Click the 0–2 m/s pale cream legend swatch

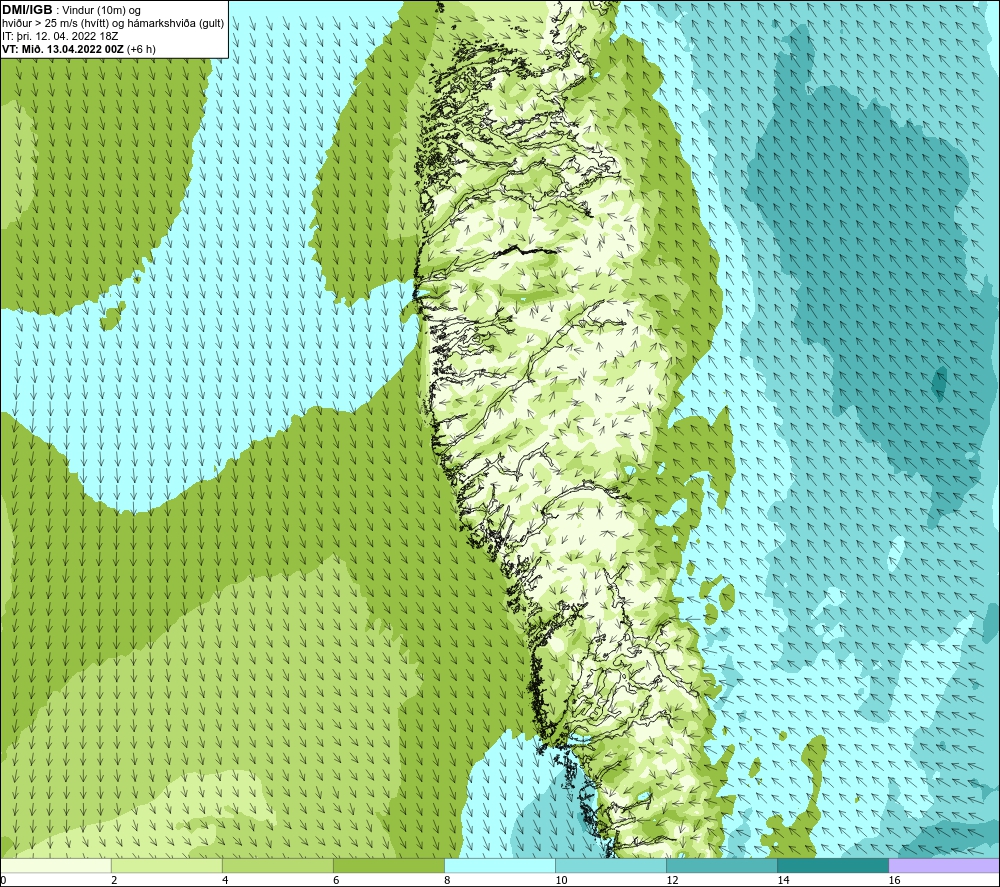click(56, 865)
